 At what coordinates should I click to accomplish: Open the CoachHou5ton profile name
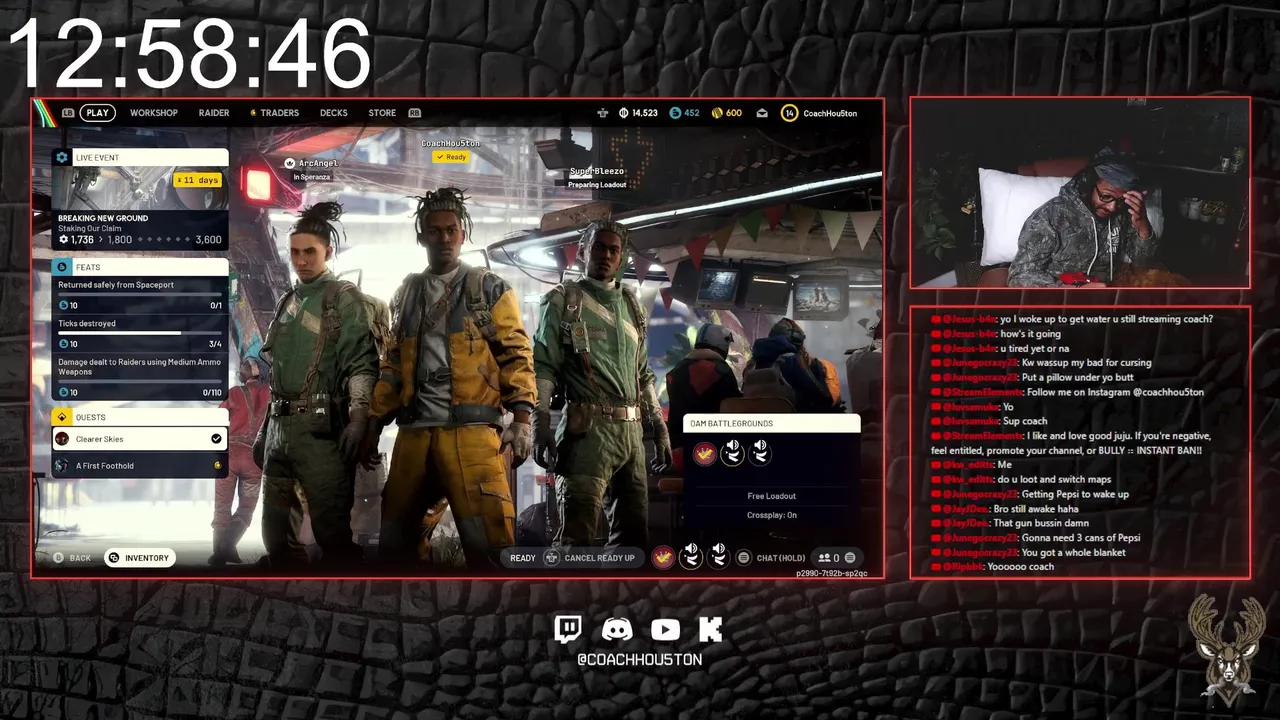[830, 113]
